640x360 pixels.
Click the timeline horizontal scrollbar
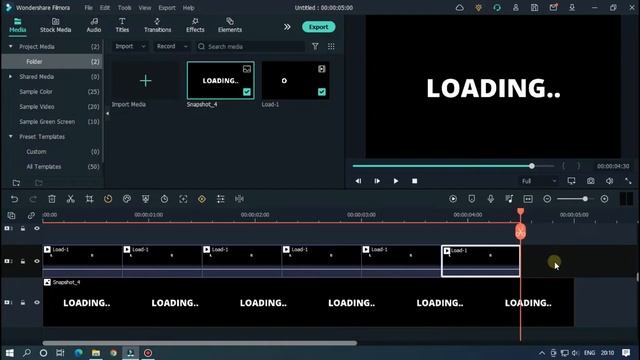tap(200, 343)
